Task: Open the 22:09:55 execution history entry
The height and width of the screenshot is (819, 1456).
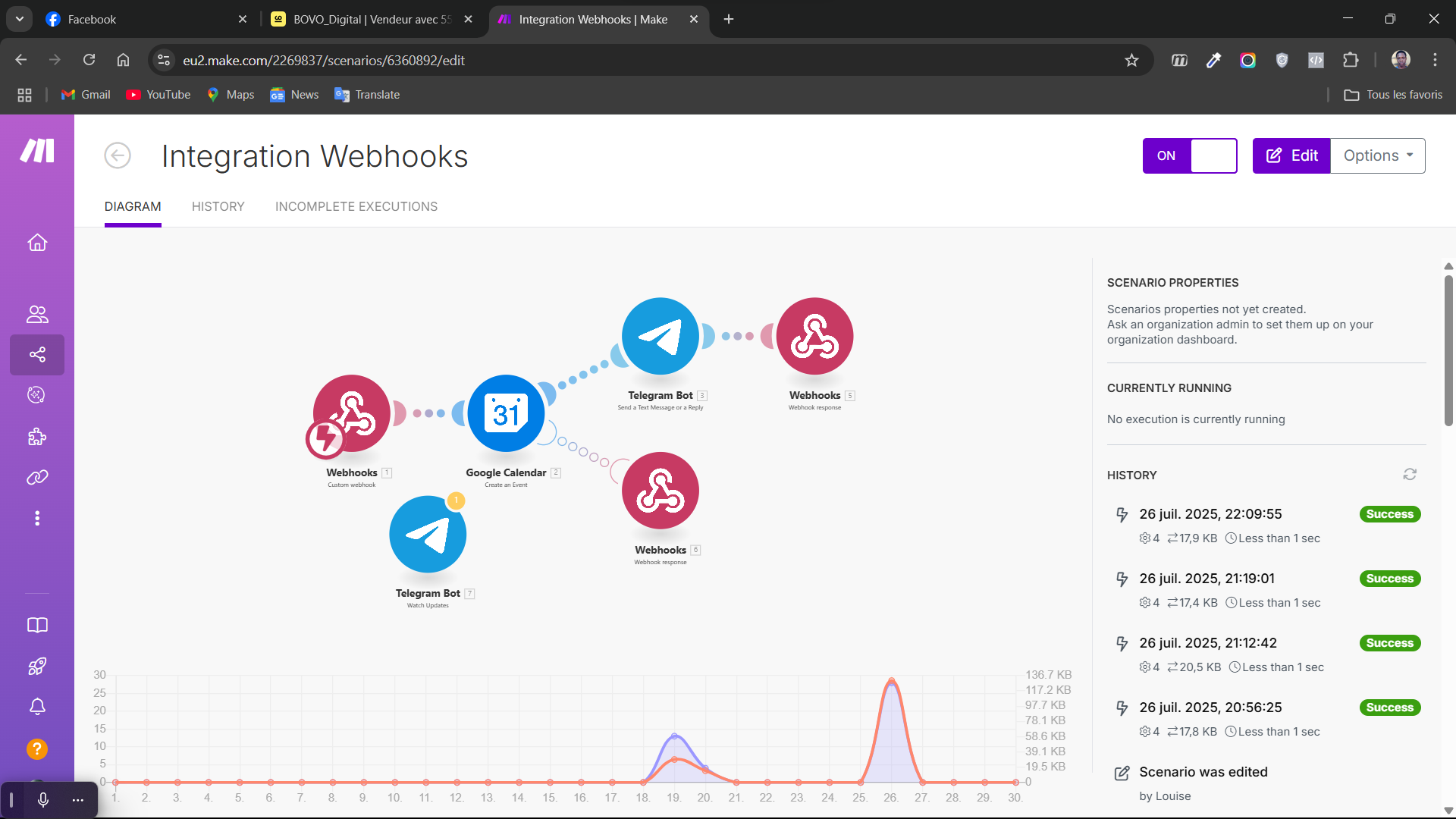Action: click(x=1210, y=514)
